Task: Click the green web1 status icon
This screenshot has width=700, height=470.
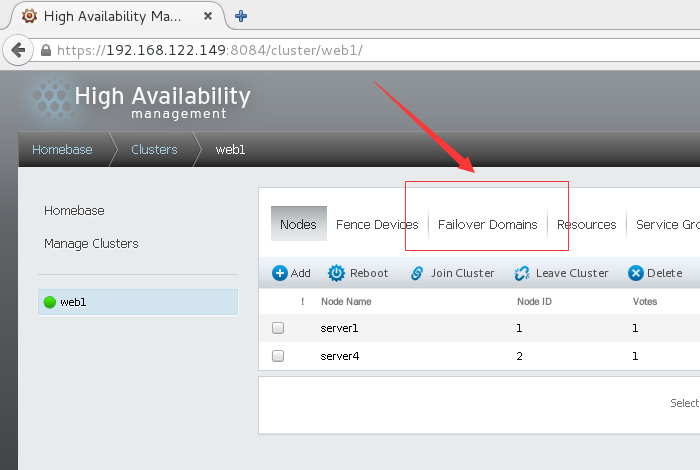Action: [x=50, y=302]
